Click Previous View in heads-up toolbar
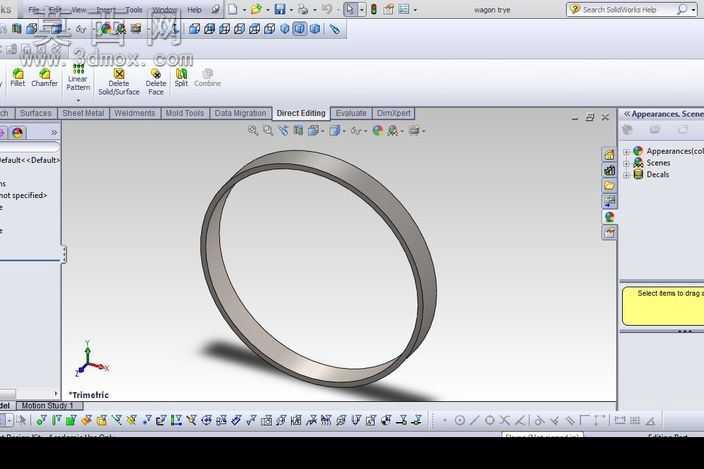 [x=283, y=131]
